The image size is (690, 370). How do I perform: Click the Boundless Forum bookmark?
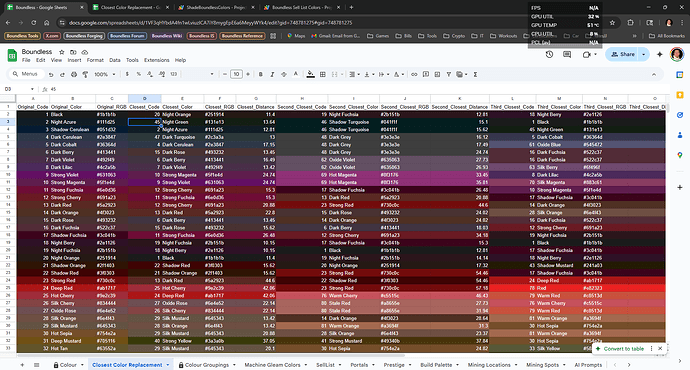127,36
